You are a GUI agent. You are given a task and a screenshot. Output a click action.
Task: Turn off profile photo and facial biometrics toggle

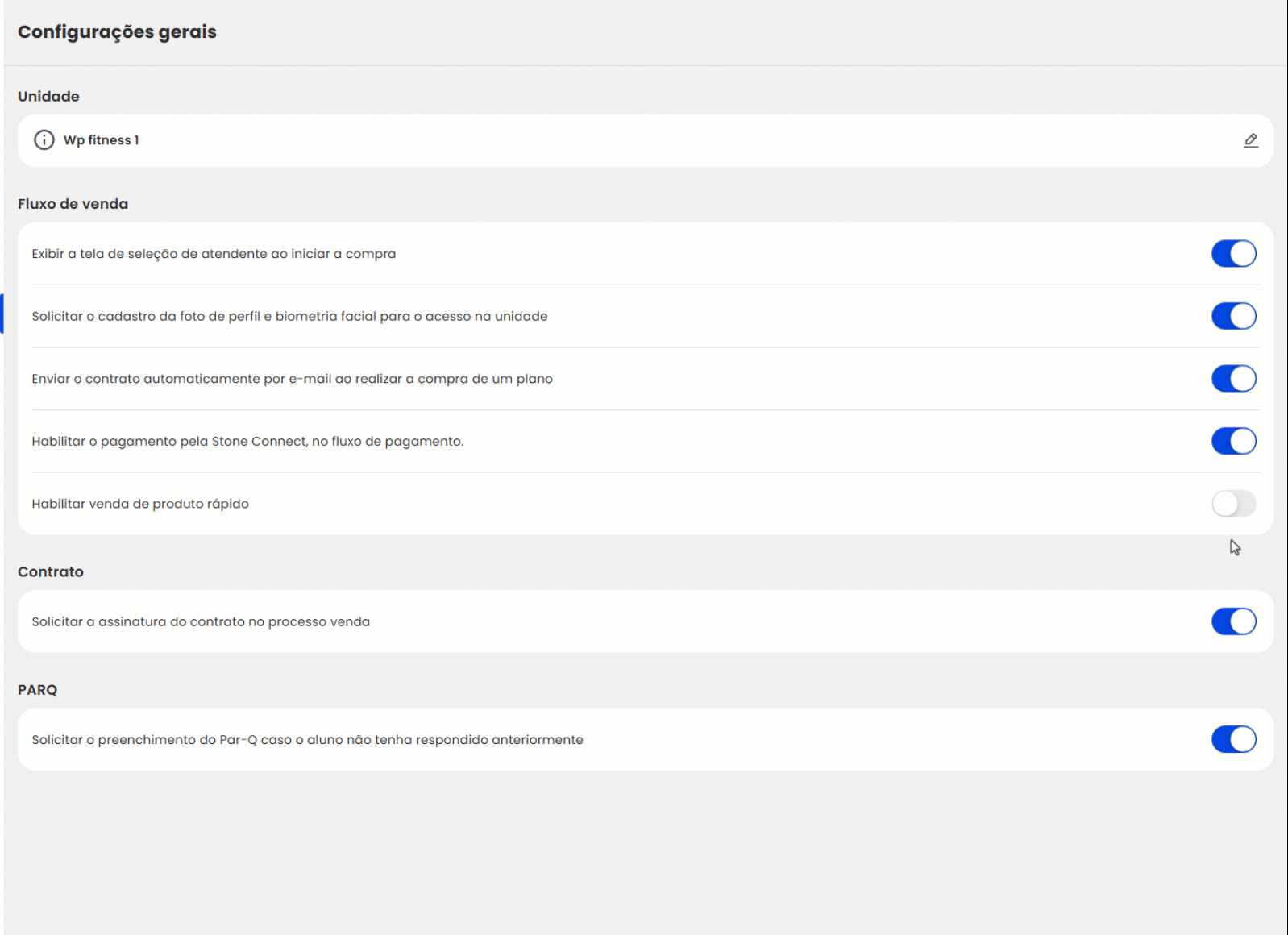(1233, 316)
